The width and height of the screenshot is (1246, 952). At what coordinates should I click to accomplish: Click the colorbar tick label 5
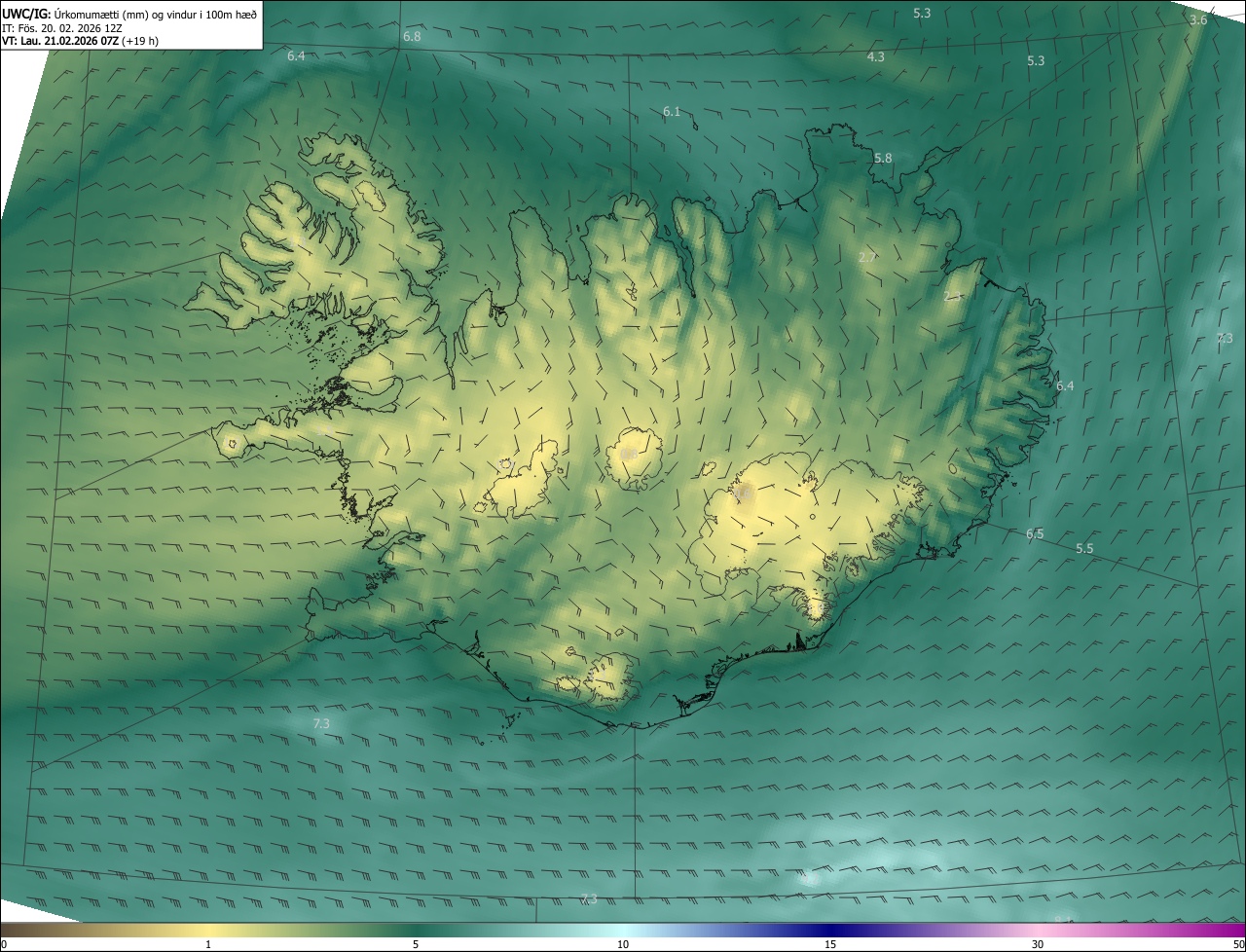416,944
